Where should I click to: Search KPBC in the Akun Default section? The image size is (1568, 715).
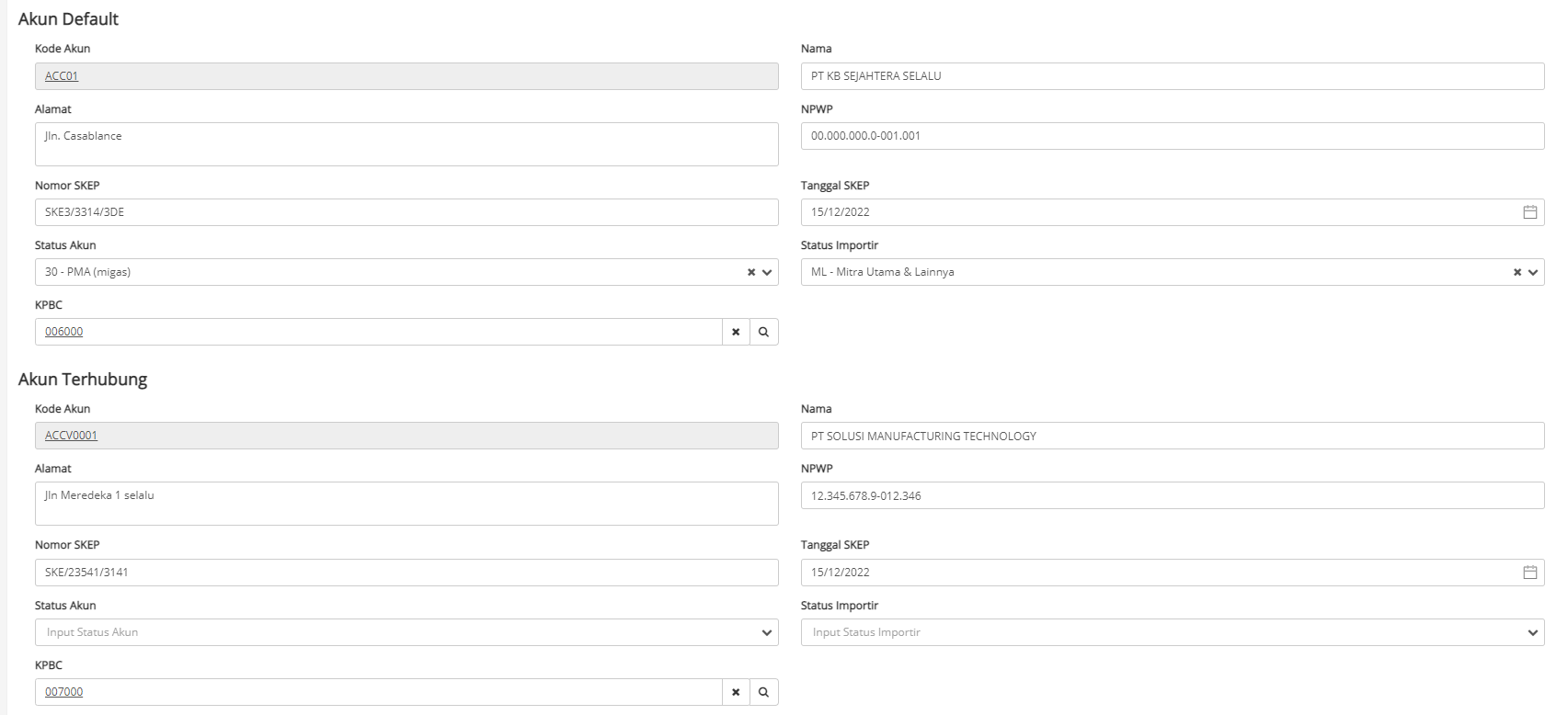pos(763,332)
